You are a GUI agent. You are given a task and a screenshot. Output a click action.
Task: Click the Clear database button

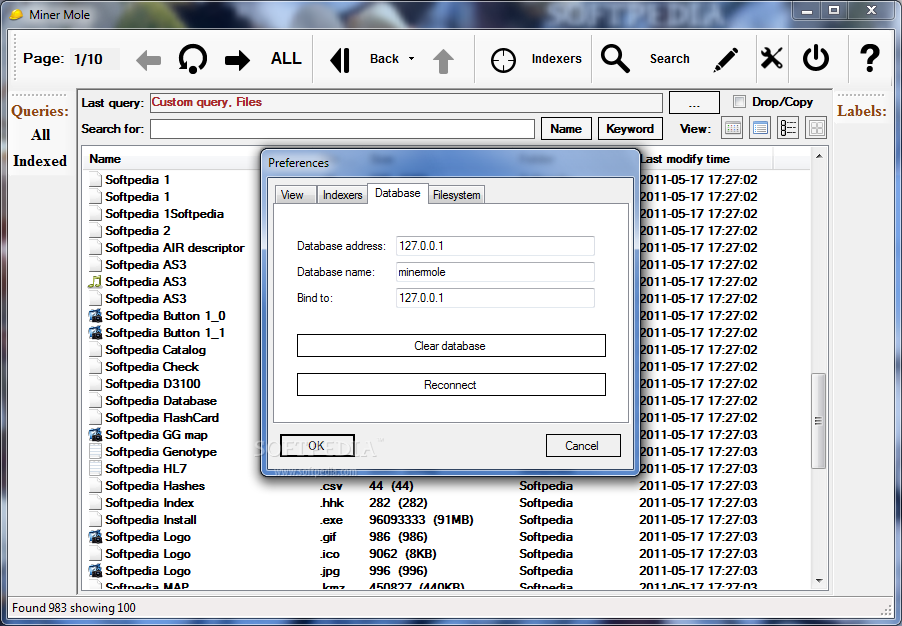(x=451, y=346)
